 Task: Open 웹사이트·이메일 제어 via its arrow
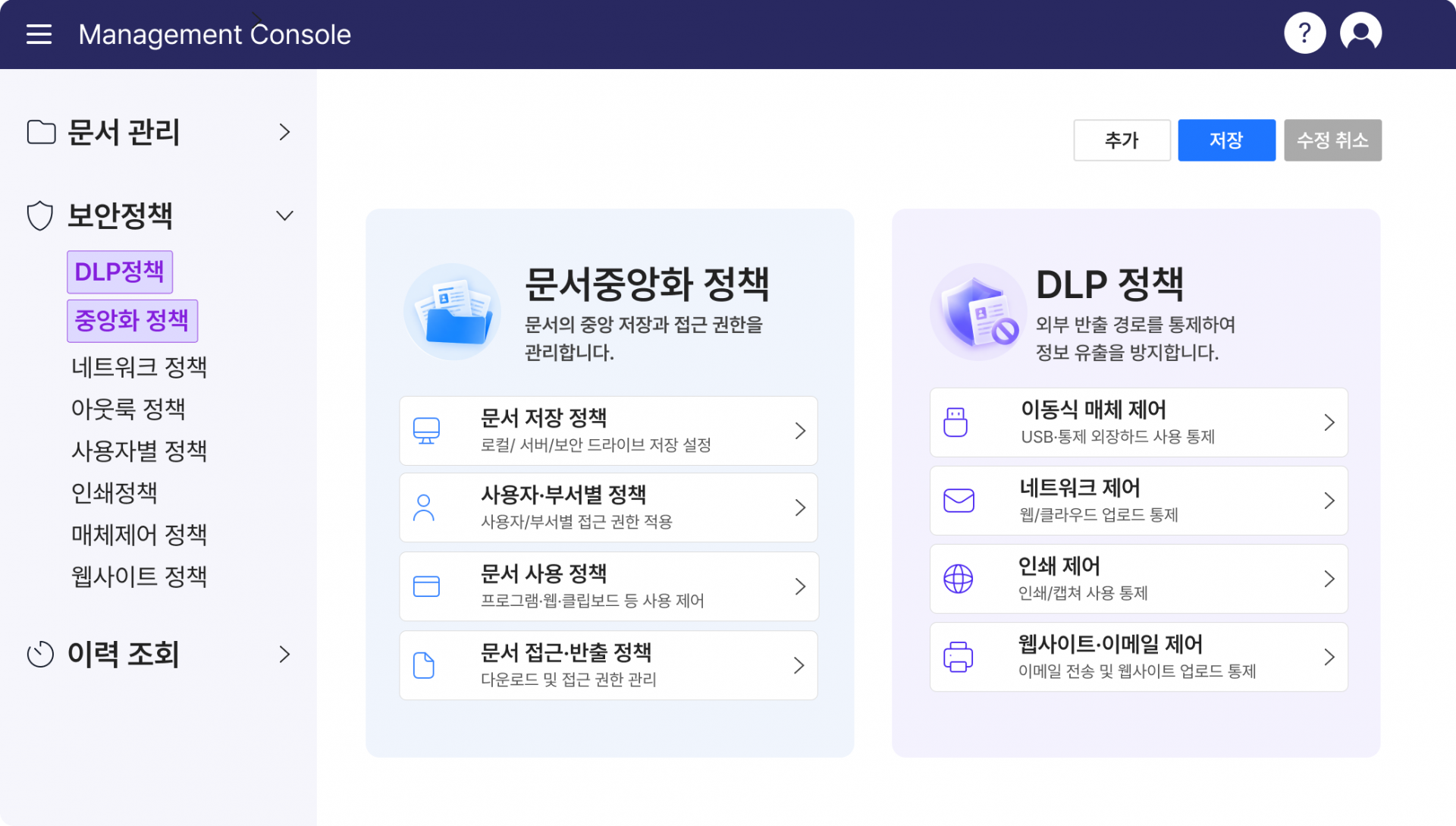click(1329, 657)
